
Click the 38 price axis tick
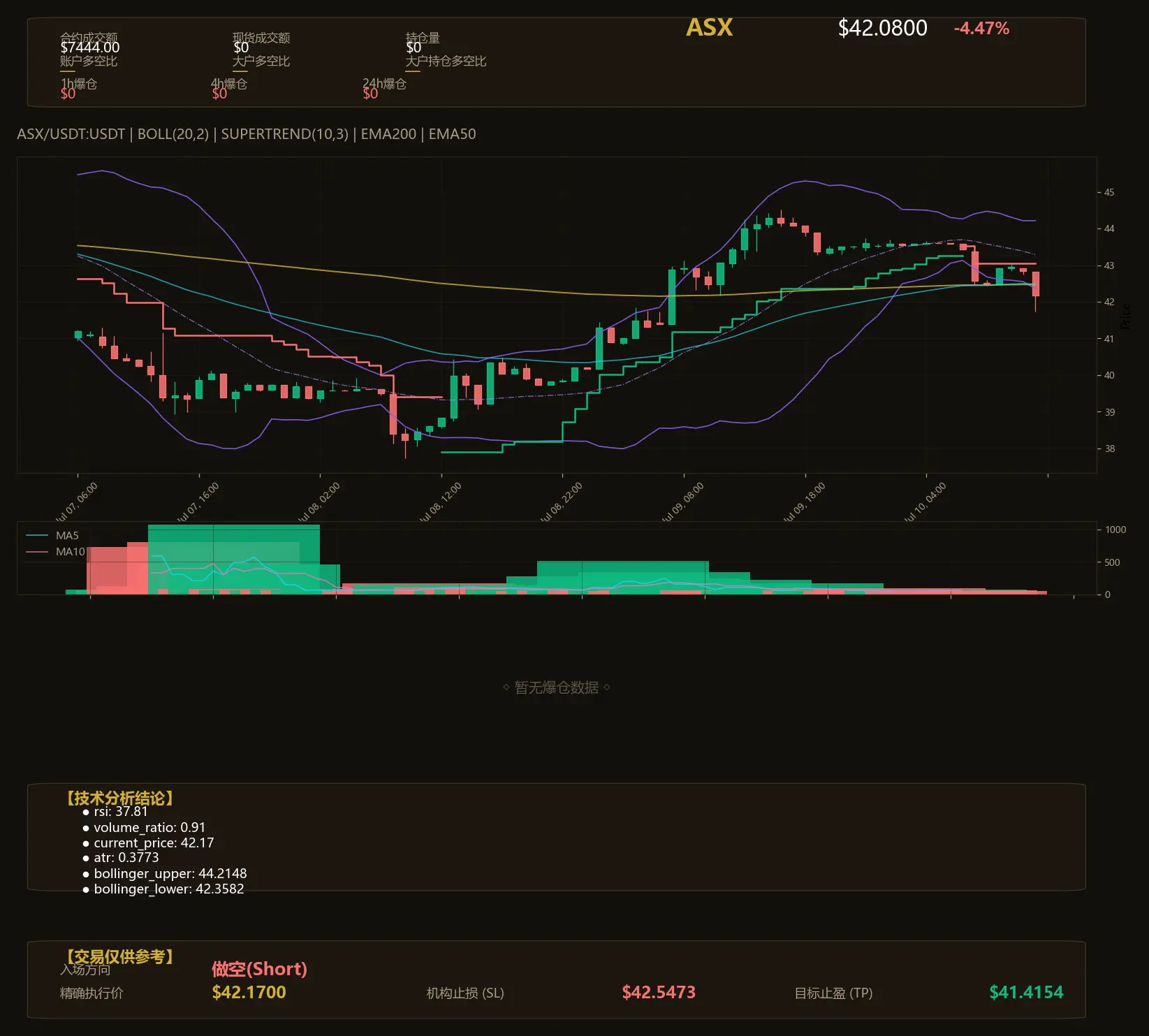coord(1109,448)
